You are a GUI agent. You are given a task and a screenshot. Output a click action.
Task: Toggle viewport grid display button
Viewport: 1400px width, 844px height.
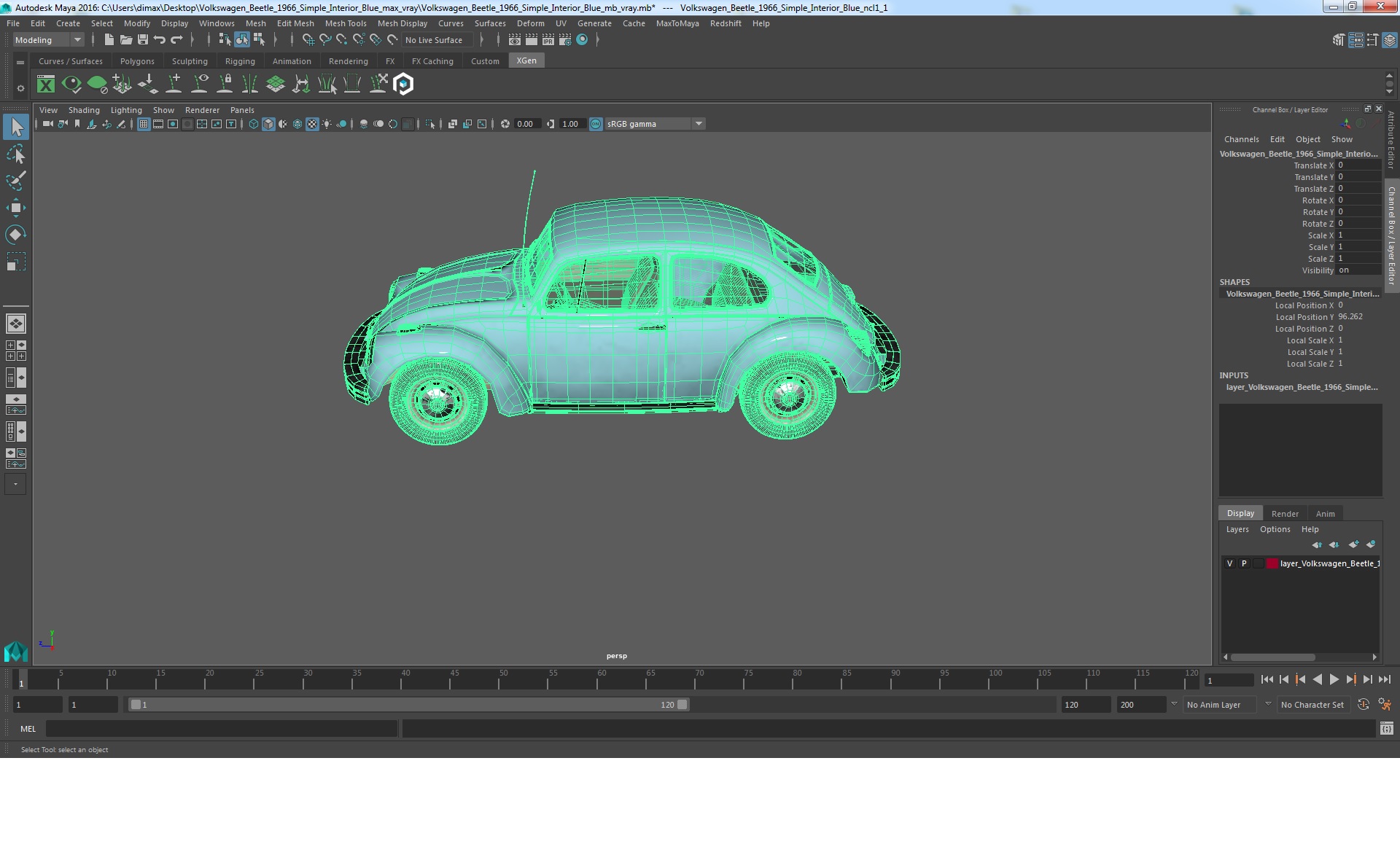click(144, 124)
